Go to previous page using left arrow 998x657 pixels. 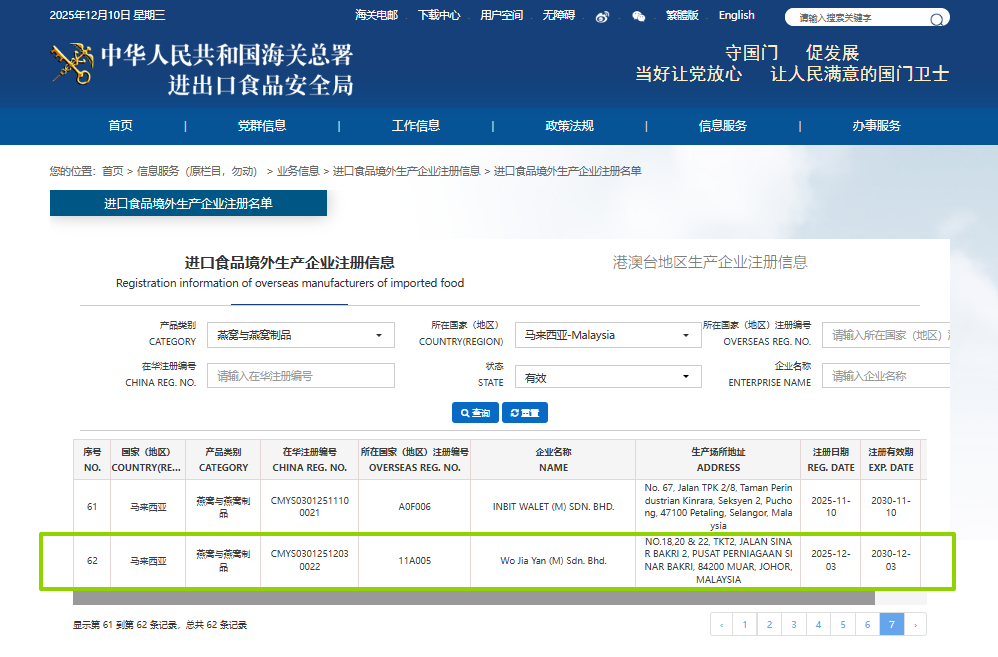(721, 625)
